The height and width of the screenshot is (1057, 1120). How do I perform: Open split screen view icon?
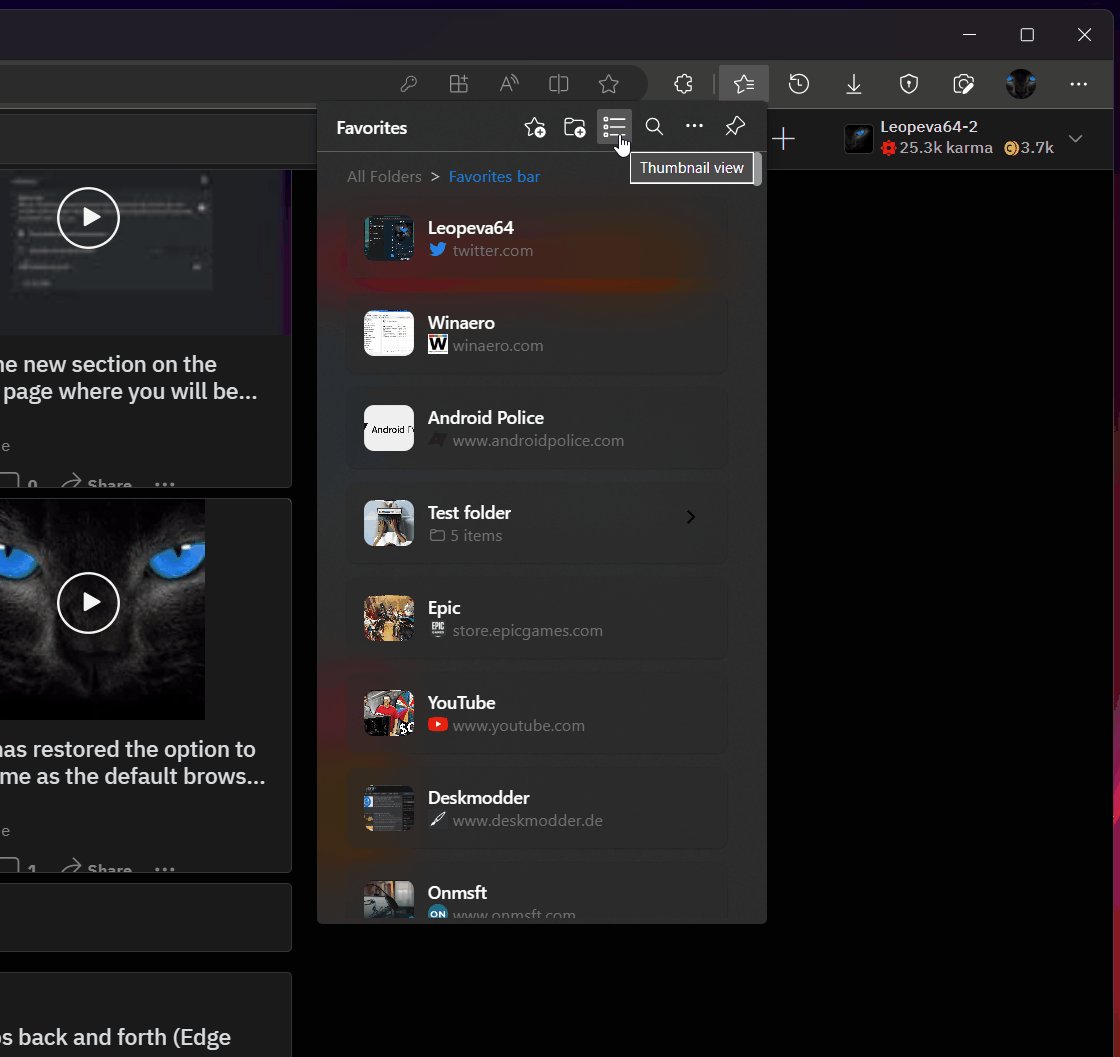(559, 84)
